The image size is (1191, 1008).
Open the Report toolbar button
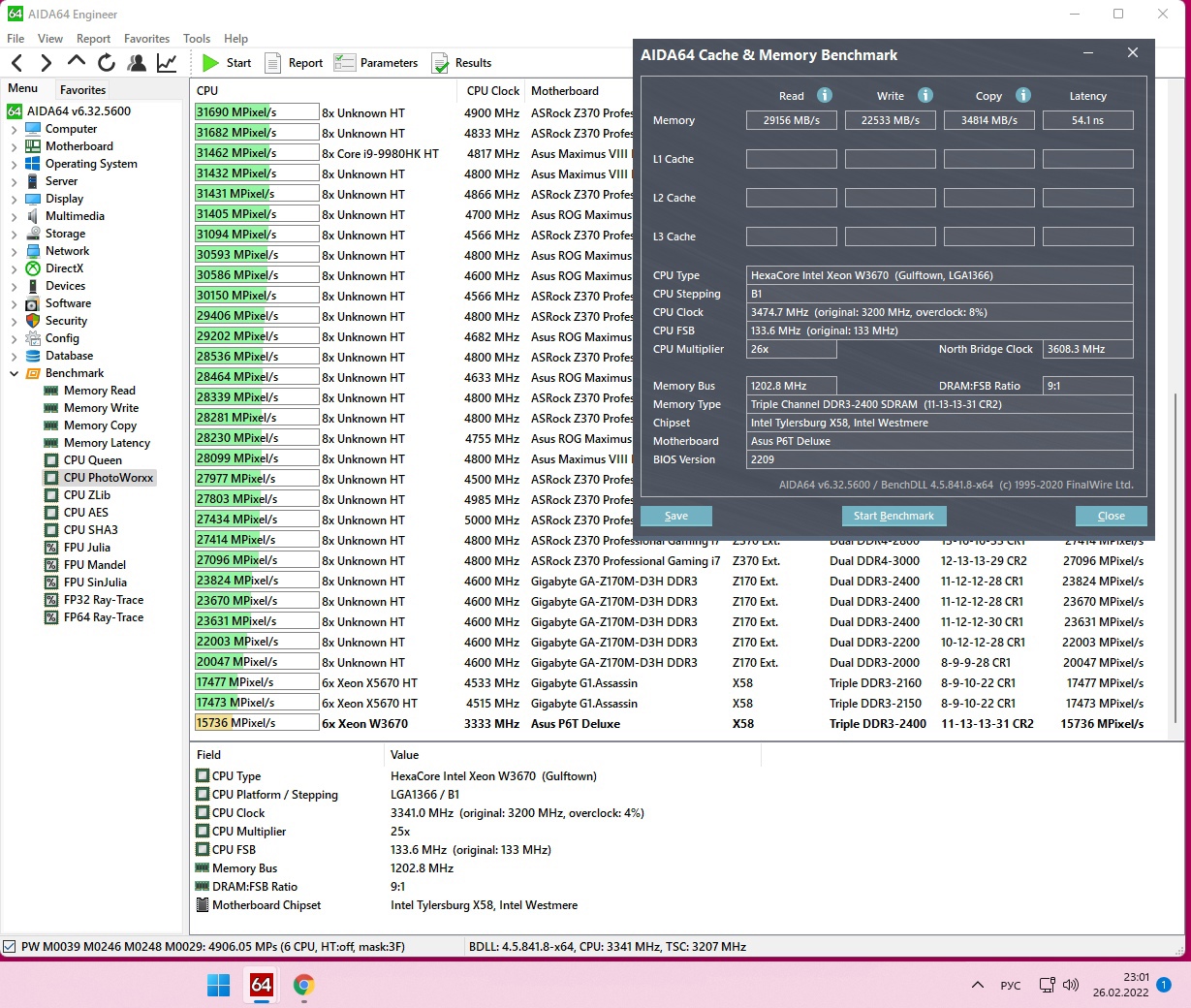[x=295, y=63]
